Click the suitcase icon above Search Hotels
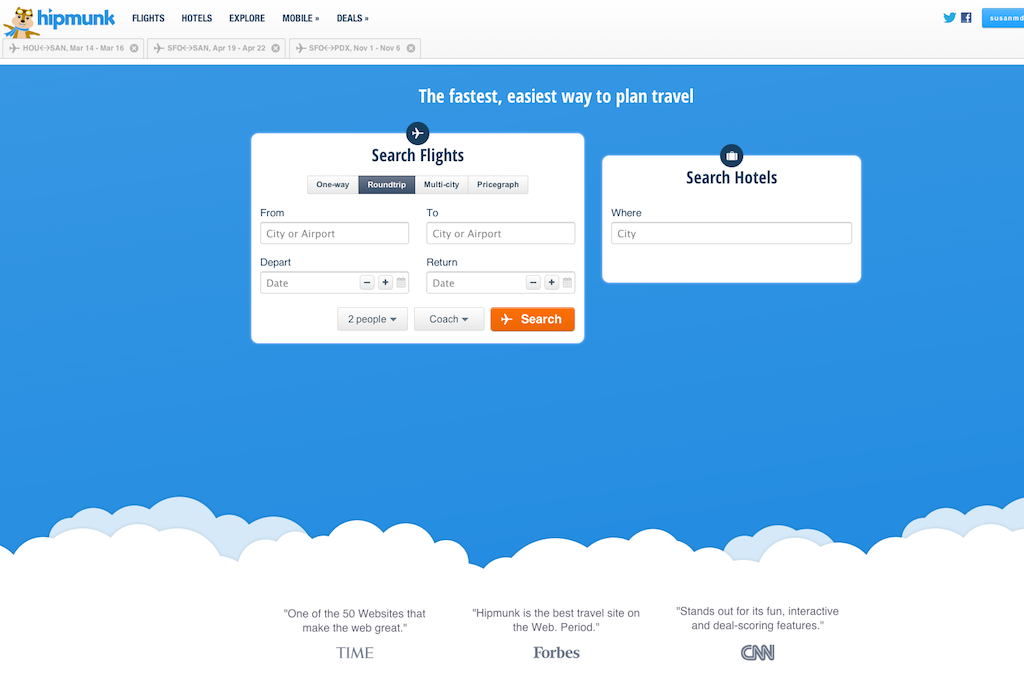 click(x=731, y=157)
